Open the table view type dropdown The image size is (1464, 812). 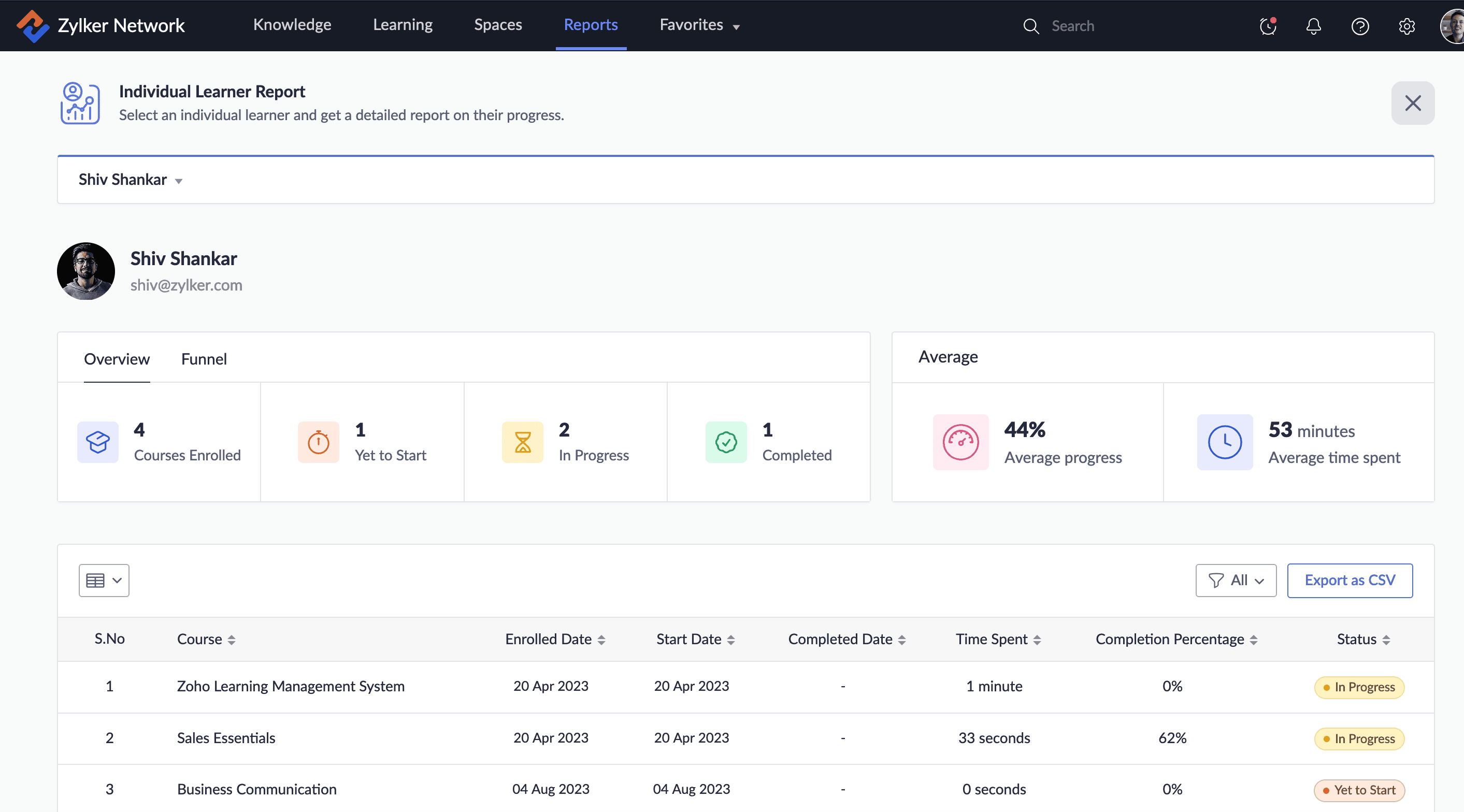click(104, 580)
